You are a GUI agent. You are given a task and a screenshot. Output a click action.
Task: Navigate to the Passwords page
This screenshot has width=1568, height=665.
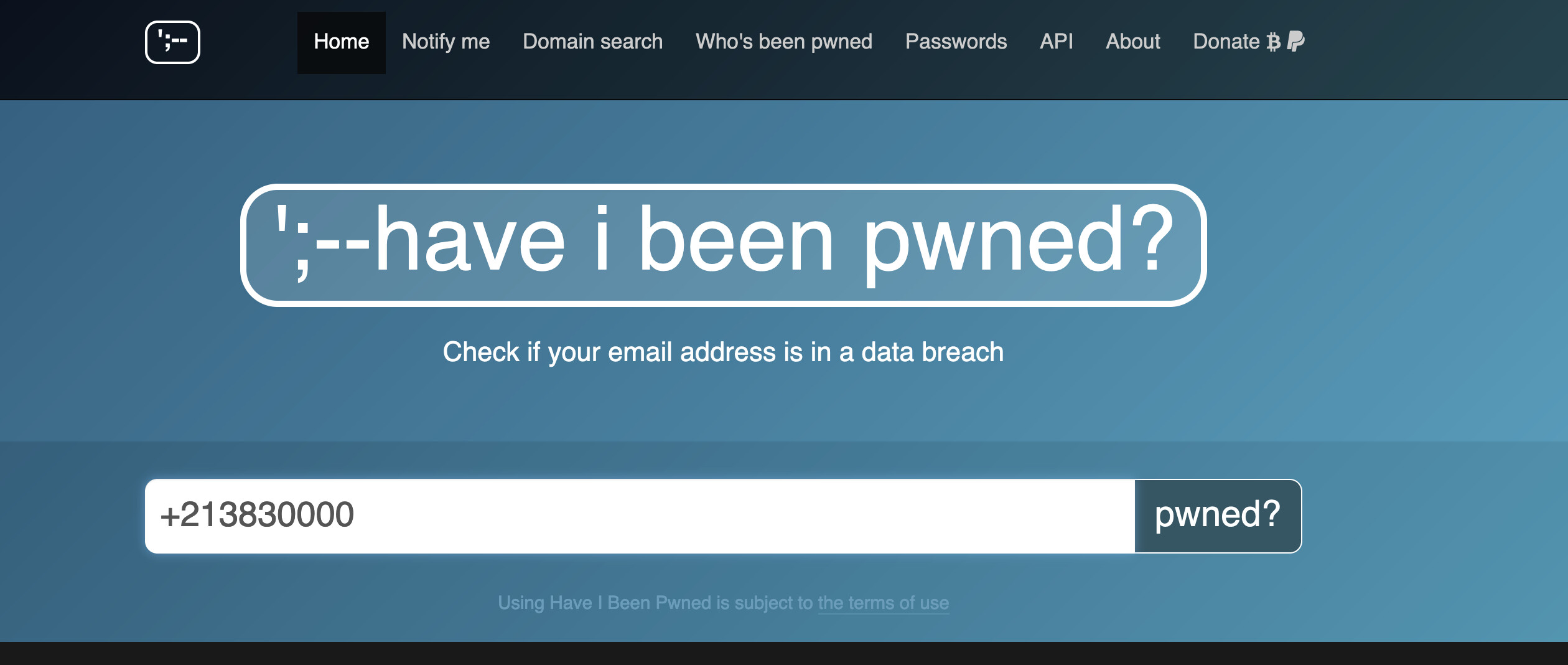[956, 42]
